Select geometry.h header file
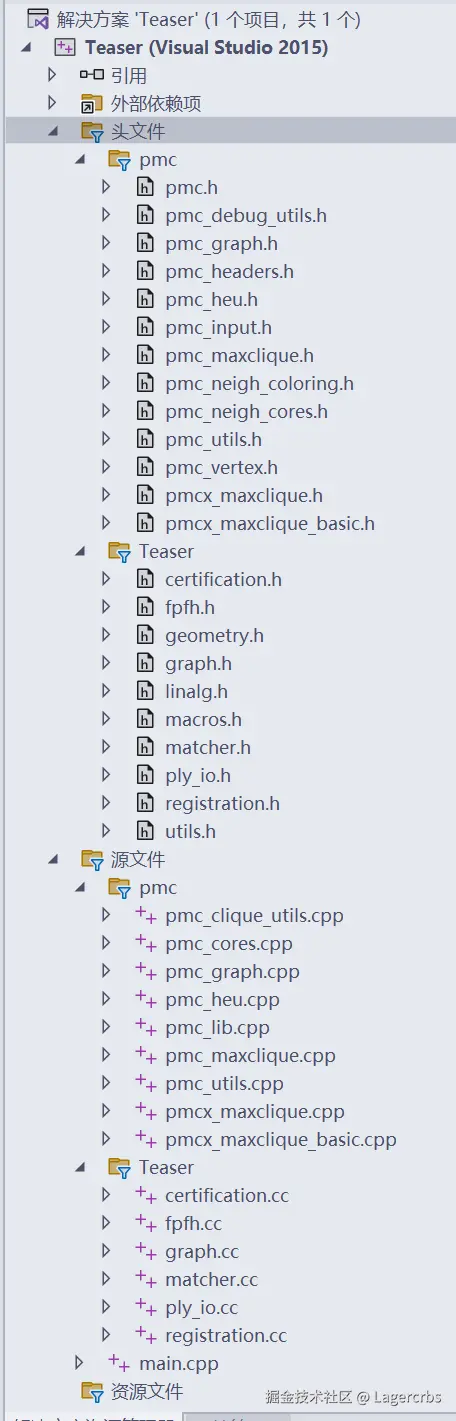Image resolution: width=456 pixels, height=1421 pixels. [214, 635]
